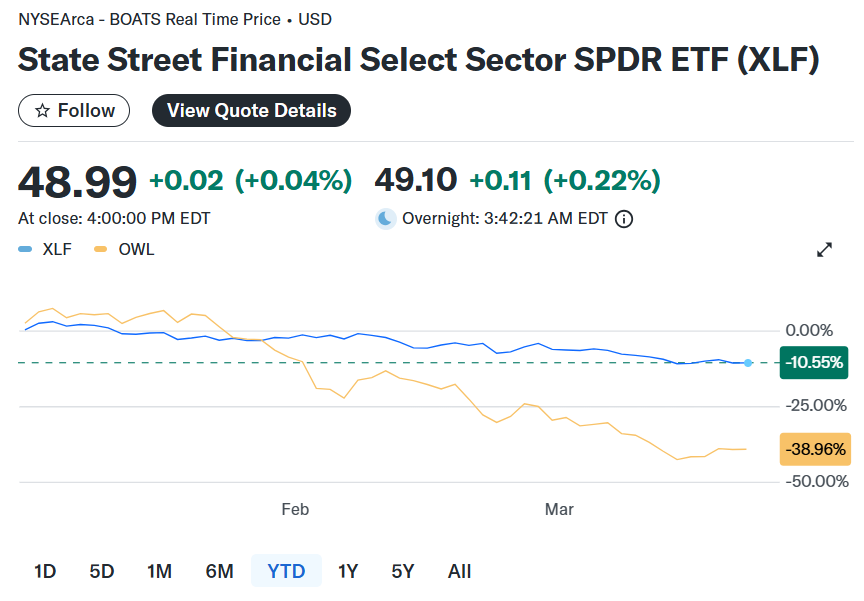Expand chart to full screen
Screen dimensions: 864x601
click(x=825, y=250)
